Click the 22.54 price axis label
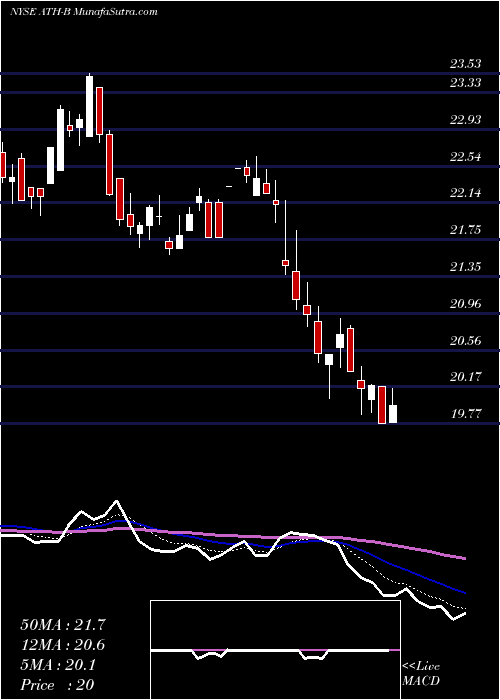 click(x=466, y=157)
